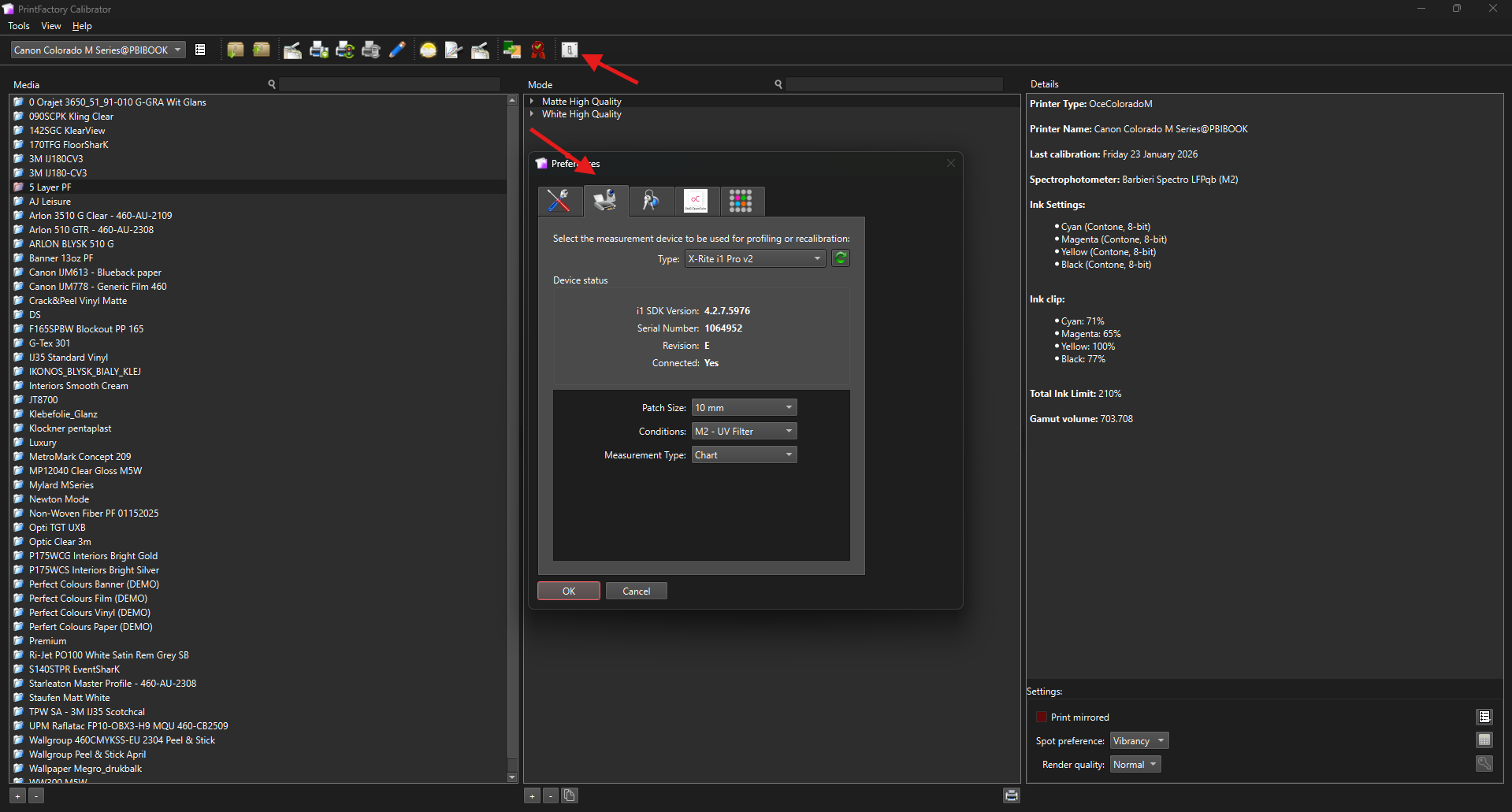Open the measurement device Type dropdown
The height and width of the screenshot is (812, 1512).
[x=755, y=258]
